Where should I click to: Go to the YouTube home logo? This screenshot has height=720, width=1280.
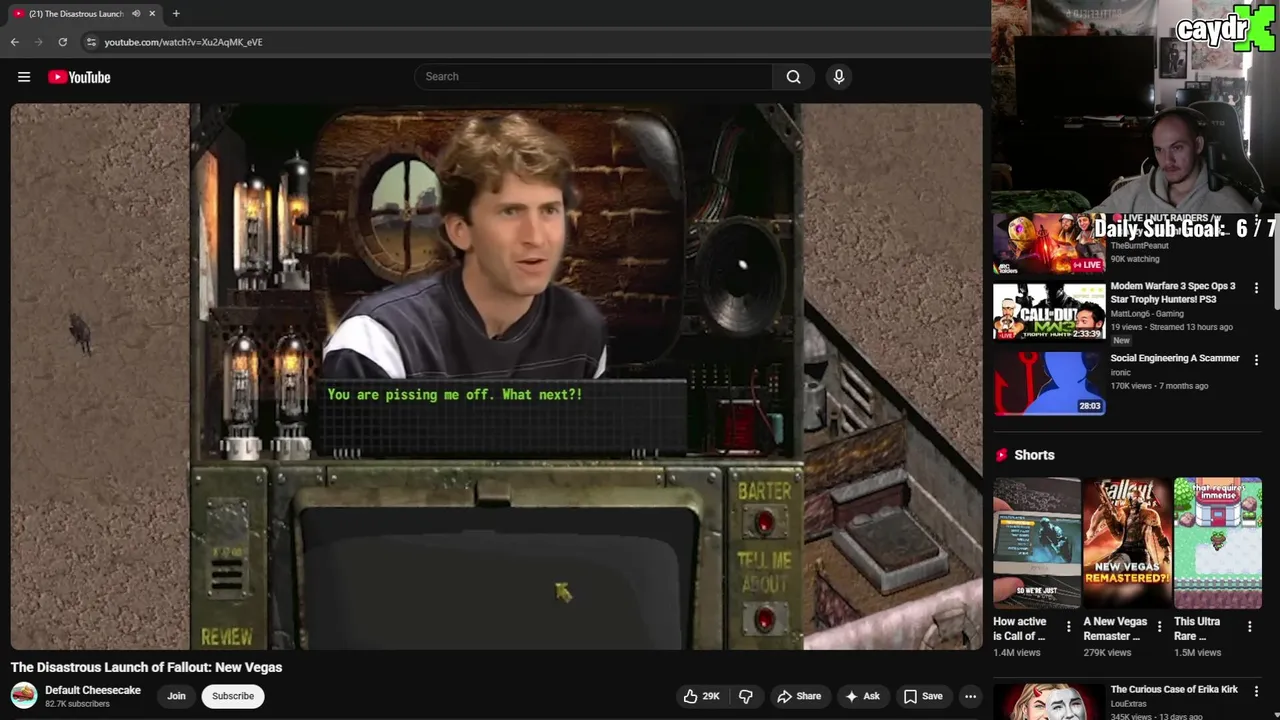[x=79, y=77]
